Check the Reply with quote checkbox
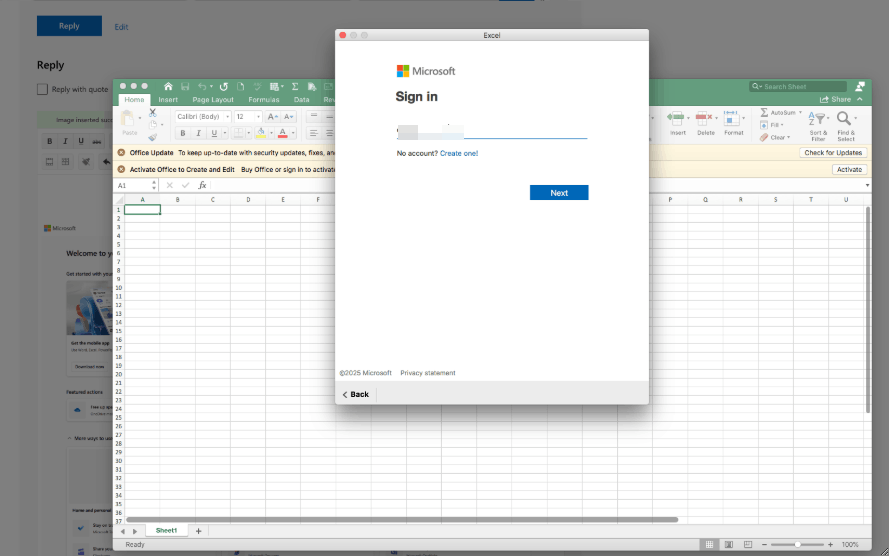889x556 pixels. pos(43,89)
